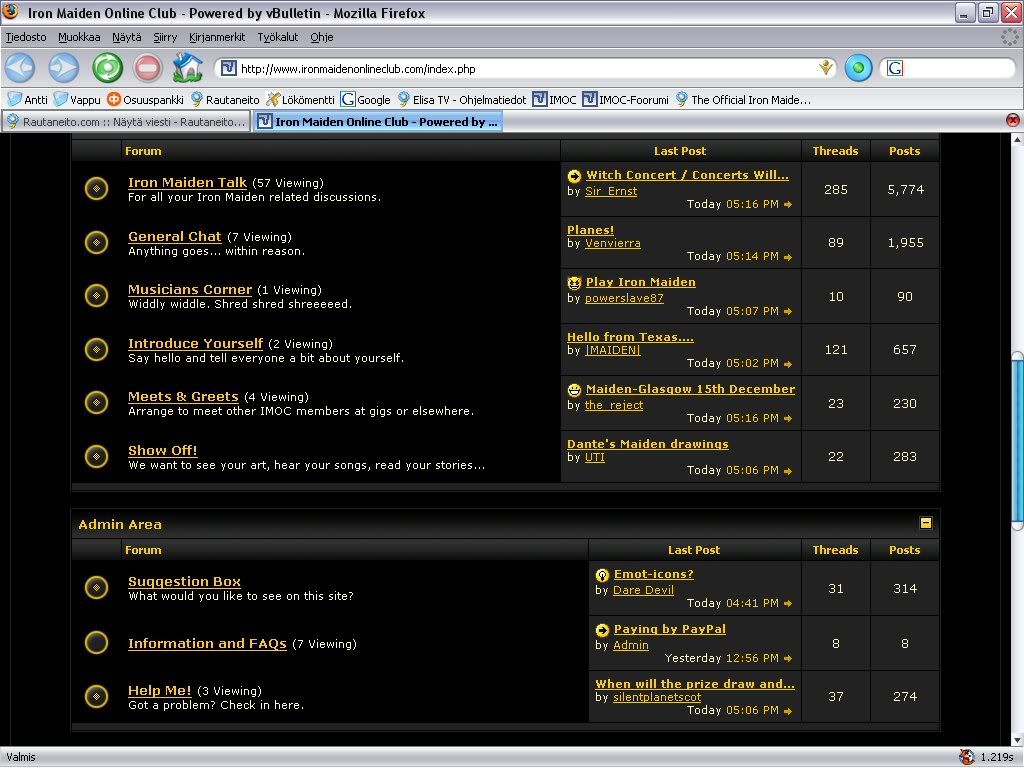Go to last post arrow at Yesterday 12:56 PM
Viewport: 1024px width, 768px height.
click(788, 658)
